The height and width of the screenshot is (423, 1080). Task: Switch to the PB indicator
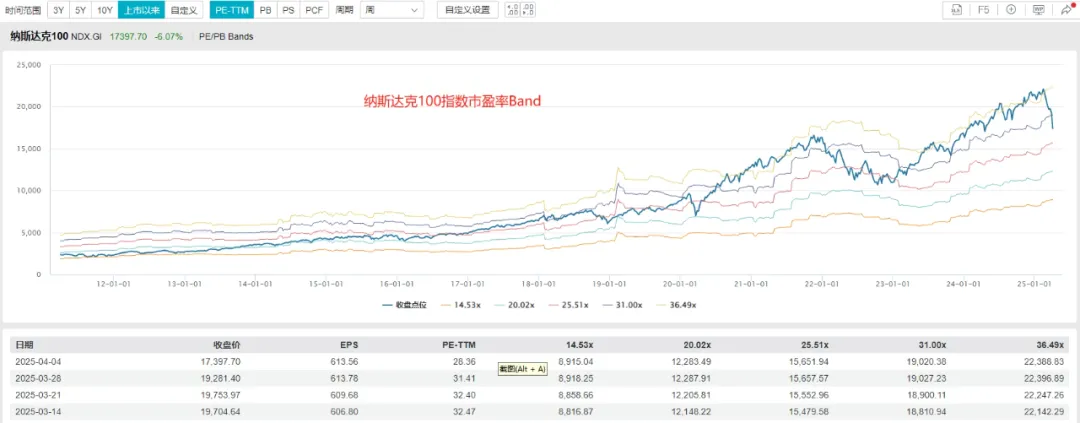click(x=265, y=10)
